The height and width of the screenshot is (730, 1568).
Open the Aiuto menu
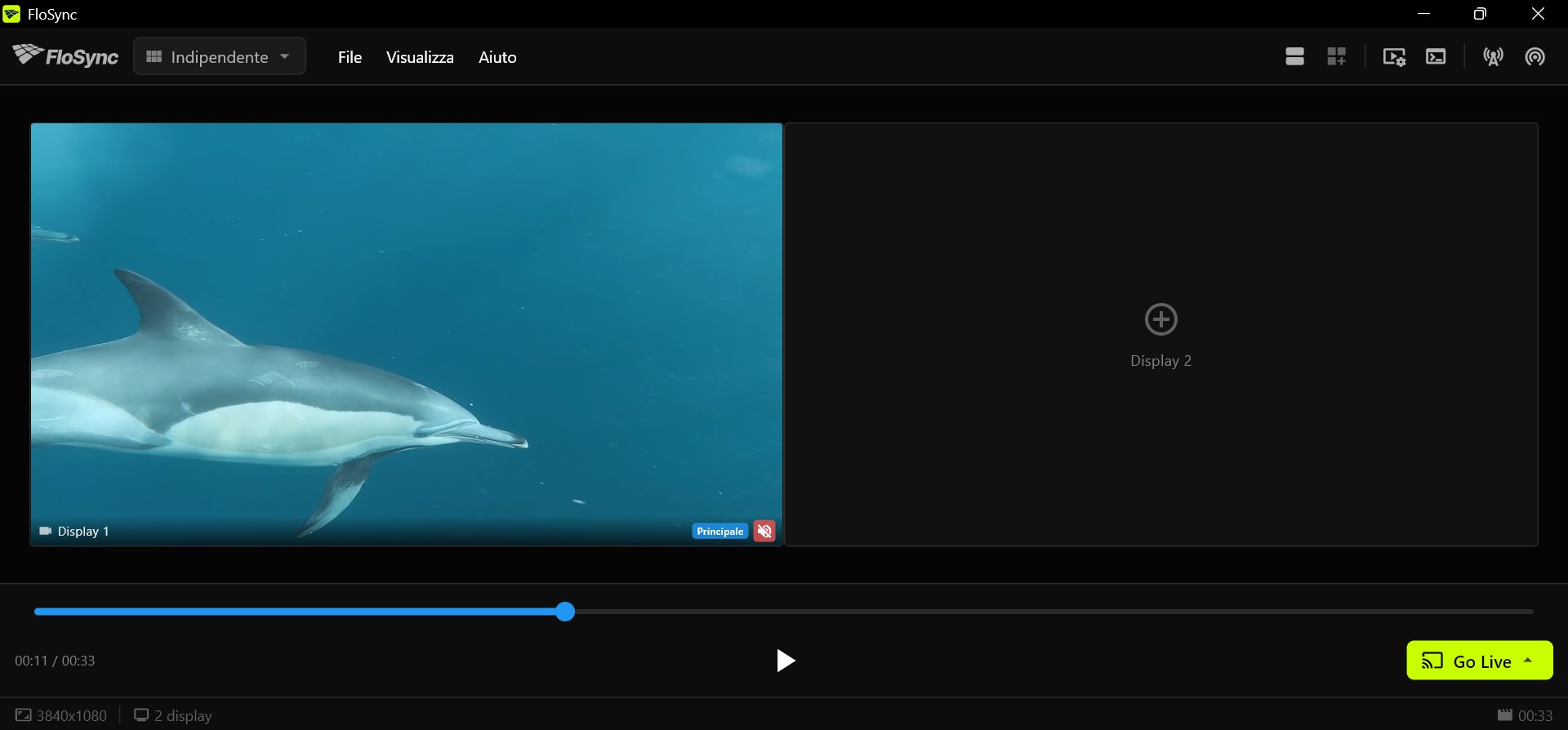pyautogui.click(x=497, y=57)
